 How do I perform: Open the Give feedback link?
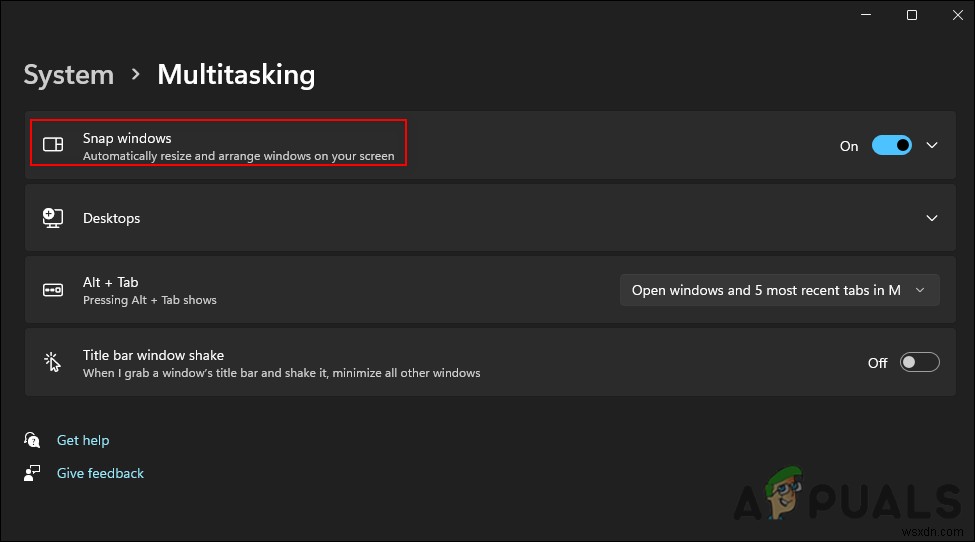pos(100,473)
